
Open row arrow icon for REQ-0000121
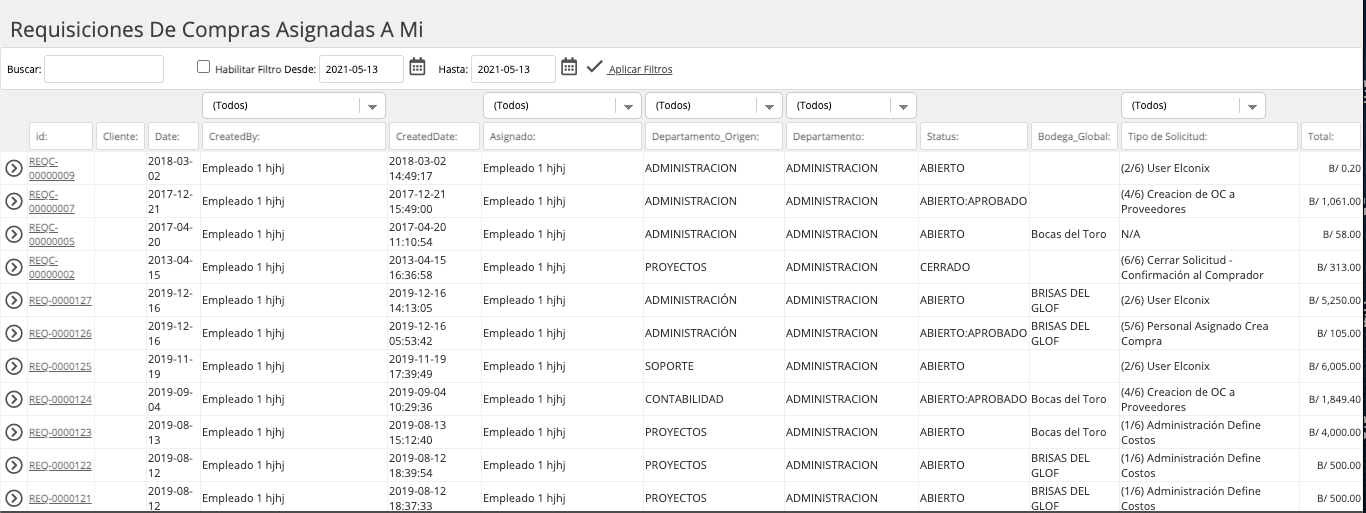coord(14,498)
